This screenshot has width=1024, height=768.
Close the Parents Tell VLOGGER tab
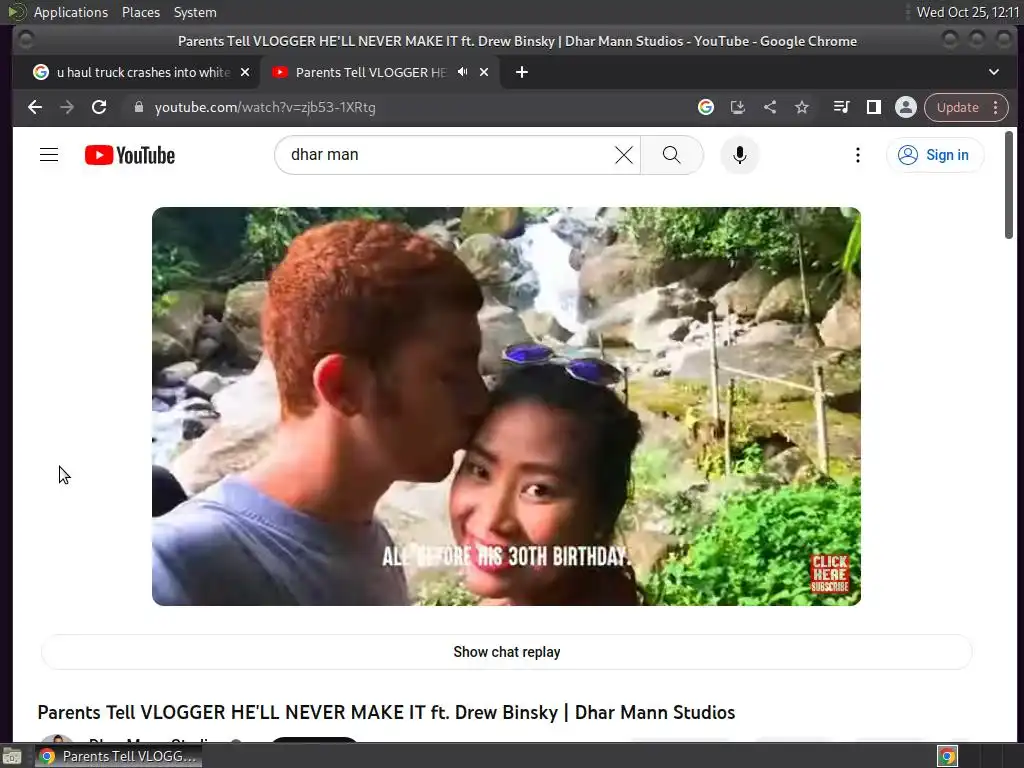pos(484,72)
